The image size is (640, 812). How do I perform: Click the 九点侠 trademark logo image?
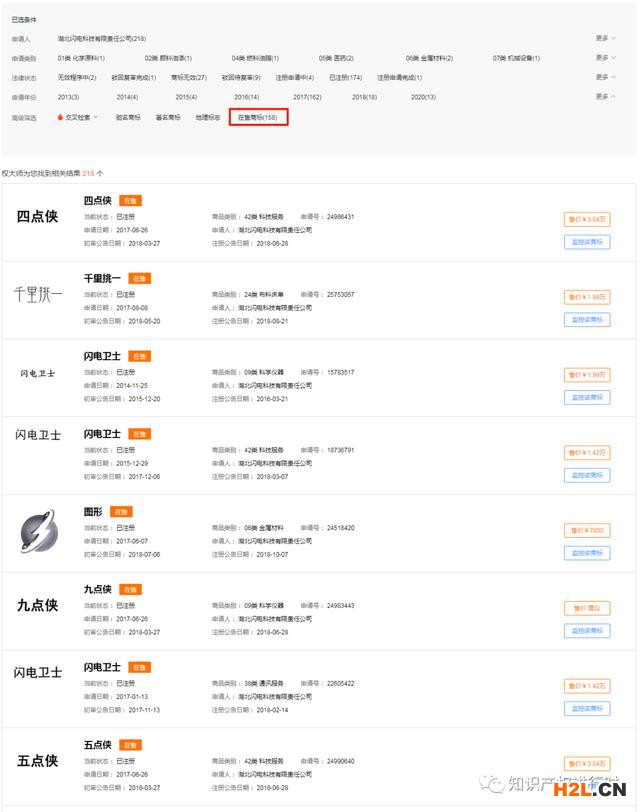click(38, 605)
